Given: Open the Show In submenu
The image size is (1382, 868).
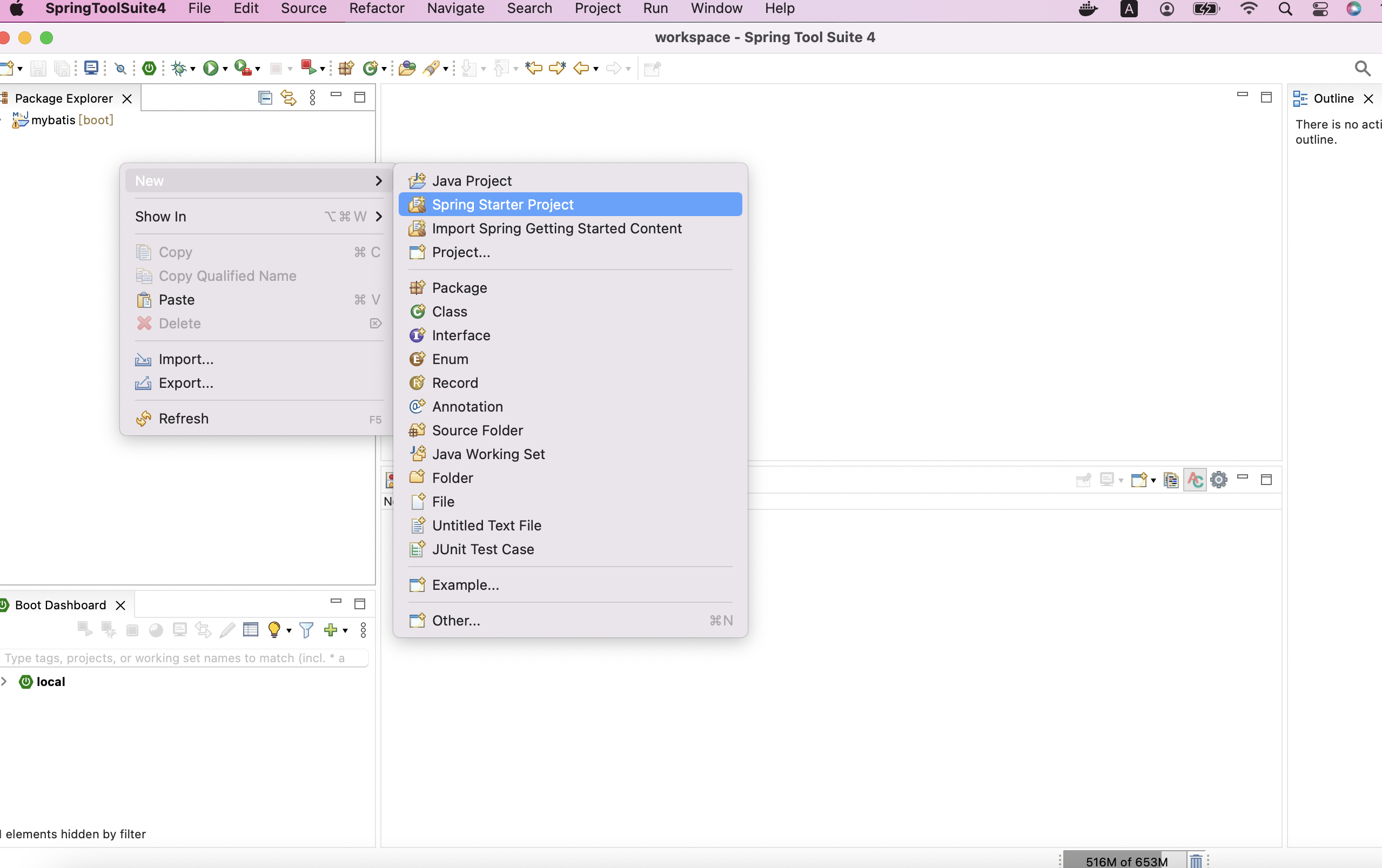Looking at the screenshot, I should tap(259, 216).
